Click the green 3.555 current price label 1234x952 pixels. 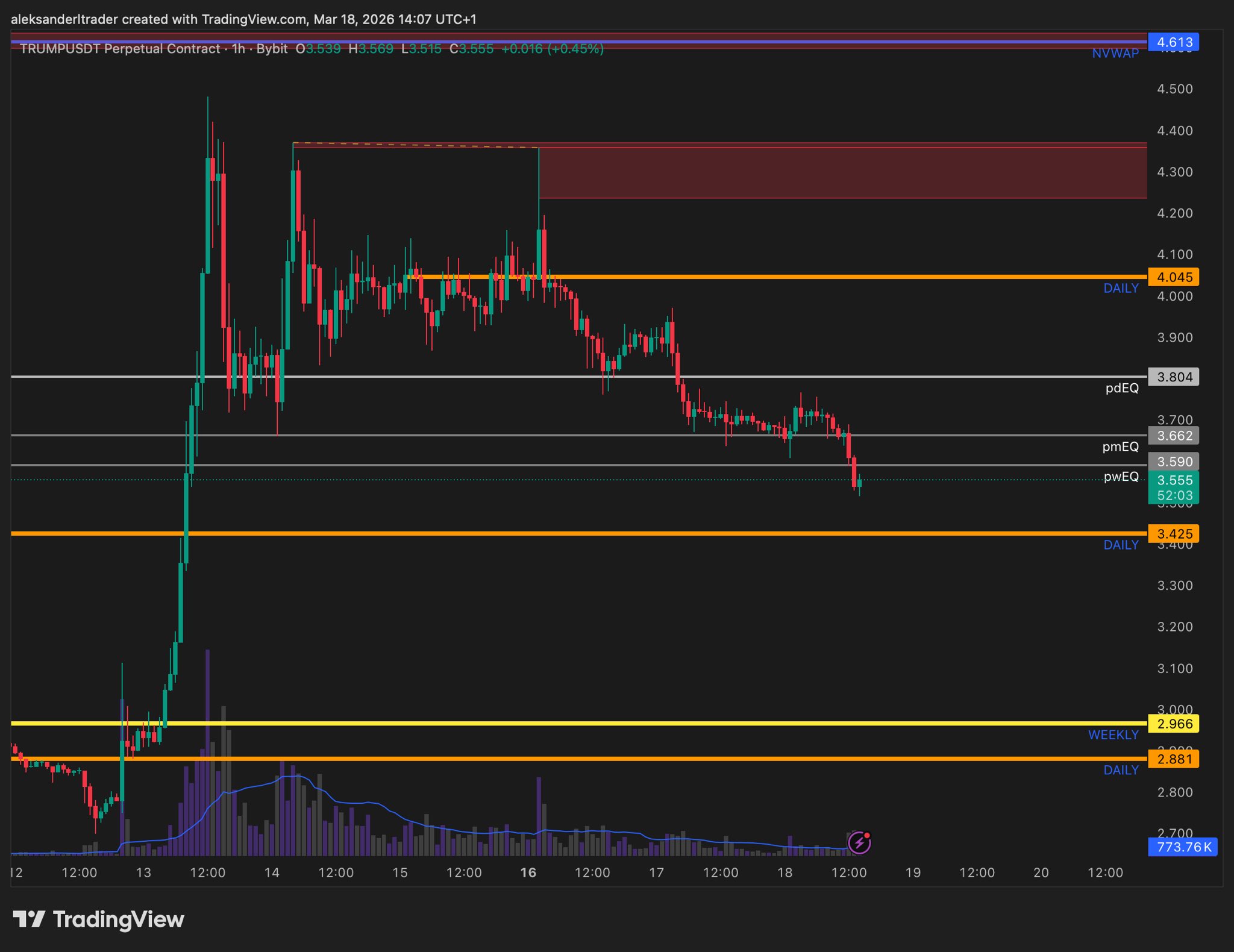tap(1174, 480)
